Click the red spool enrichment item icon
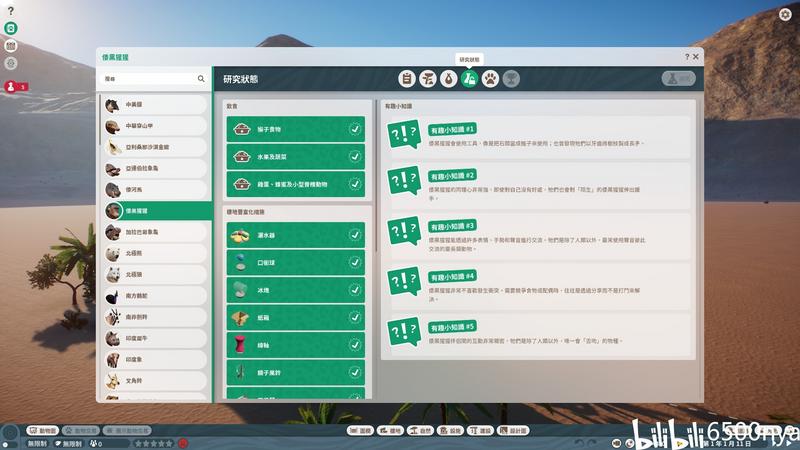This screenshot has width=800, height=450. coord(240,345)
